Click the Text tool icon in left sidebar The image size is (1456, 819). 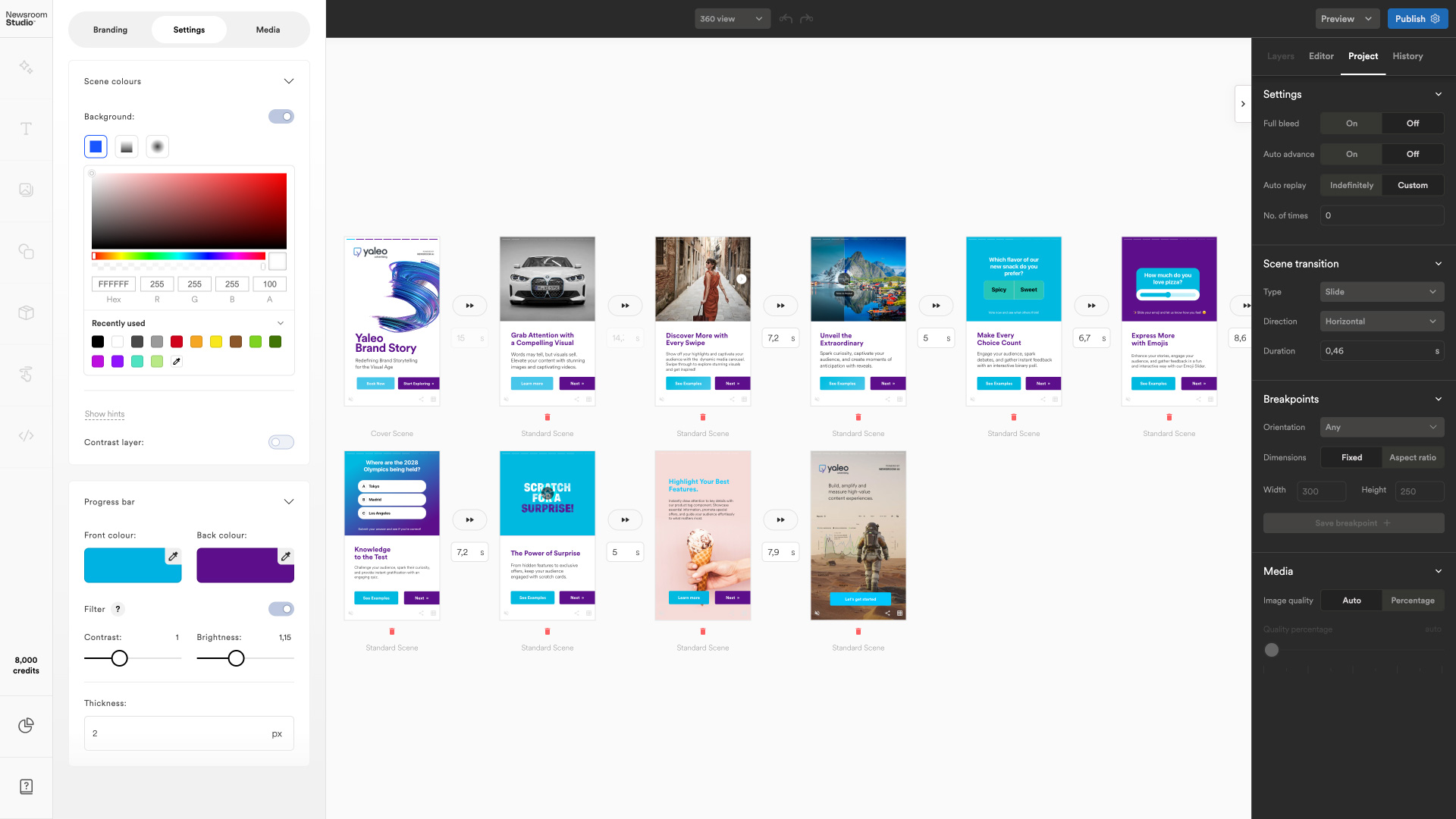coord(26,129)
